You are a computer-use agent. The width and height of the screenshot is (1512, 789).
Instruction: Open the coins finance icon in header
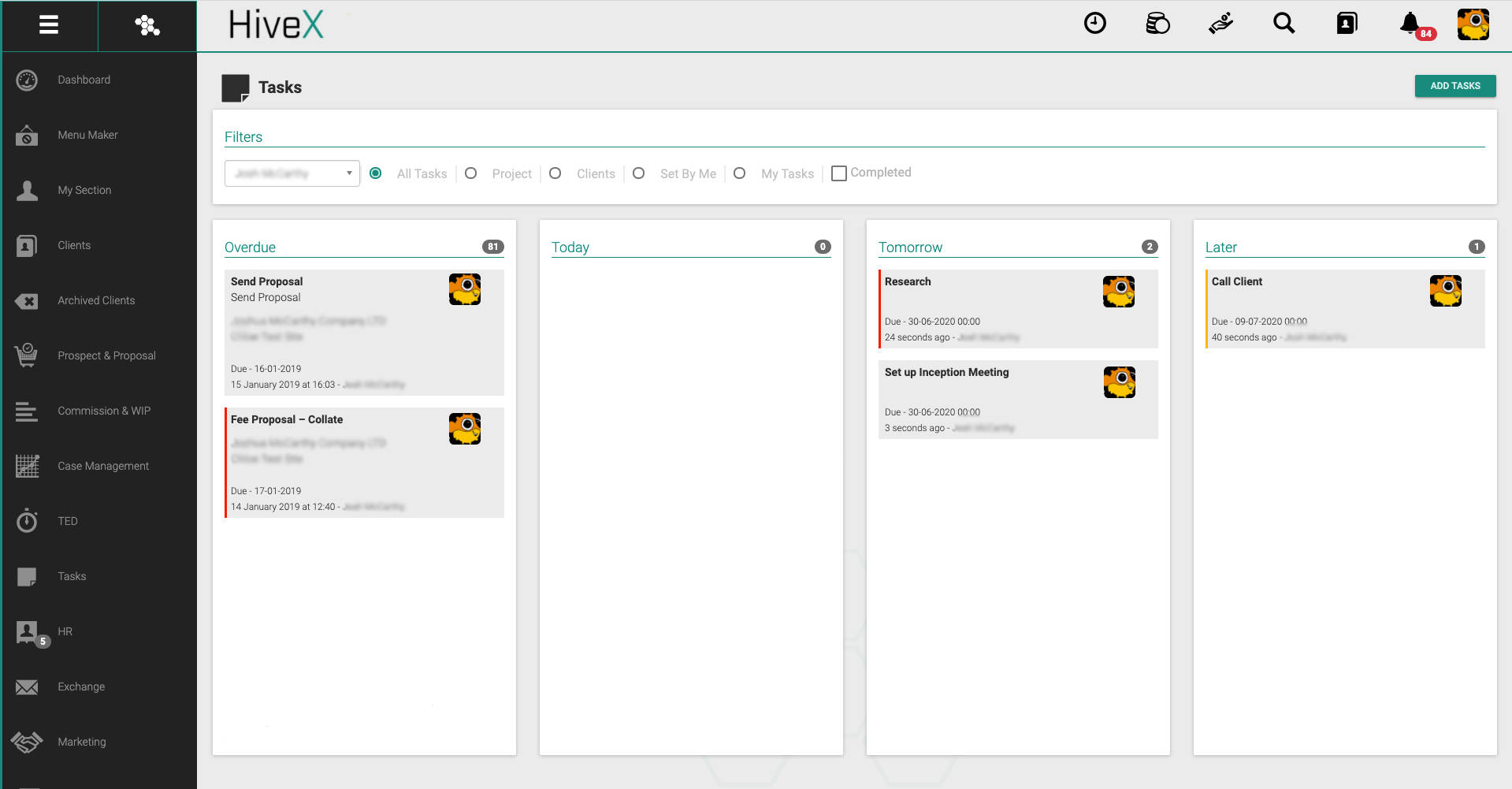pos(1157,24)
